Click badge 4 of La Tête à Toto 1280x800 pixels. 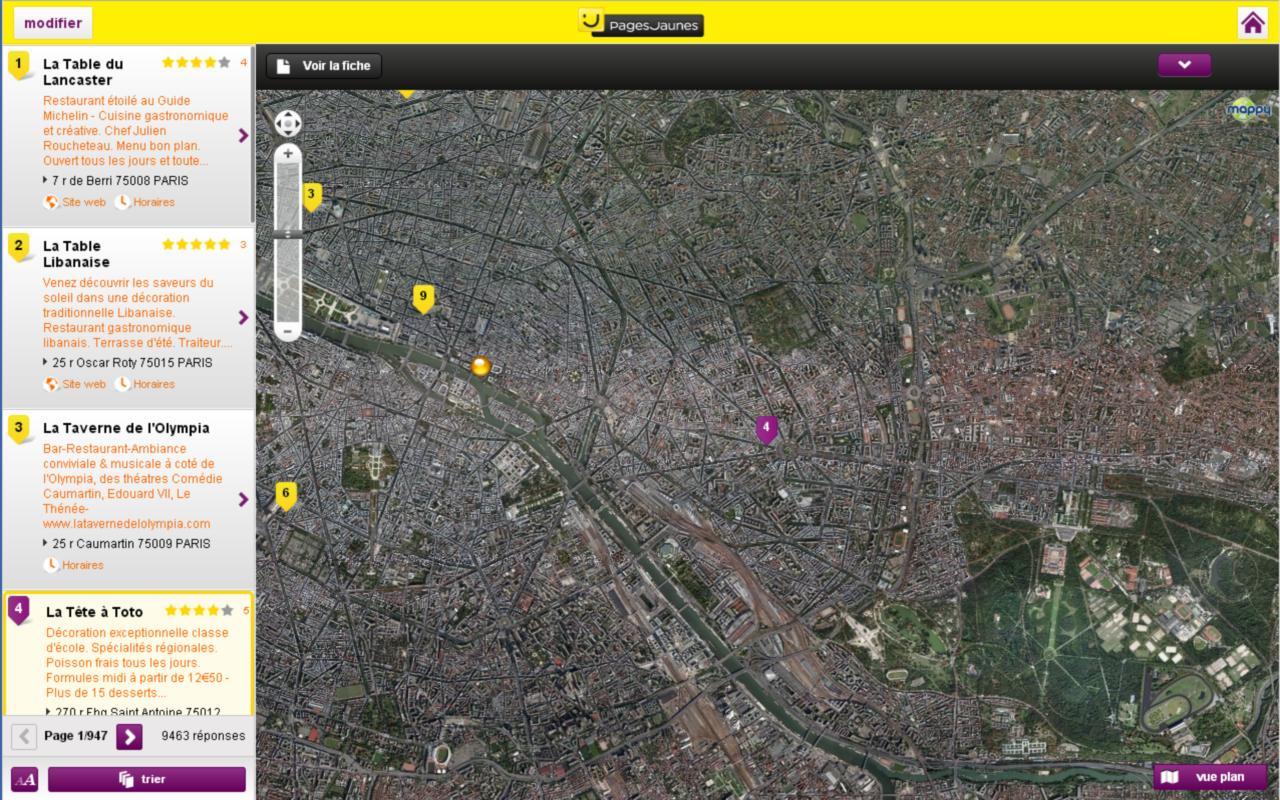point(19,610)
